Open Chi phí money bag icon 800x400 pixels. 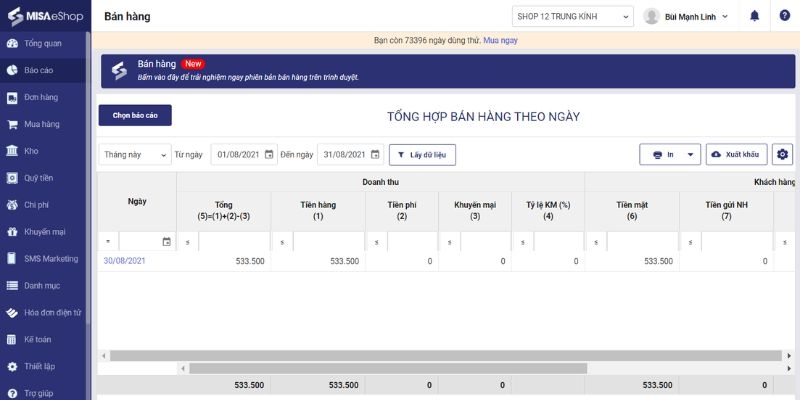pos(12,205)
